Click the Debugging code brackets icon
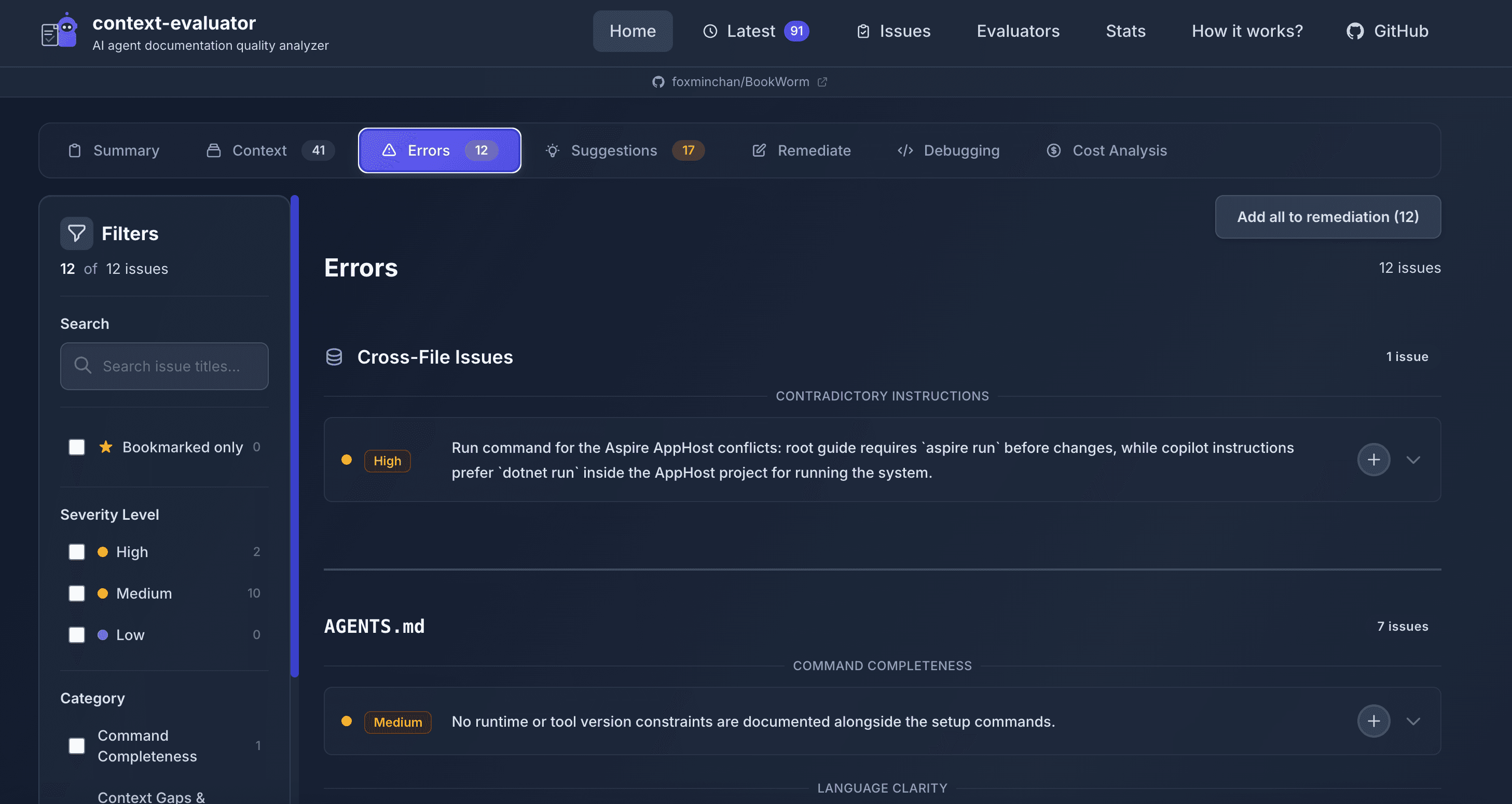The width and height of the screenshot is (1512, 804). click(x=905, y=150)
